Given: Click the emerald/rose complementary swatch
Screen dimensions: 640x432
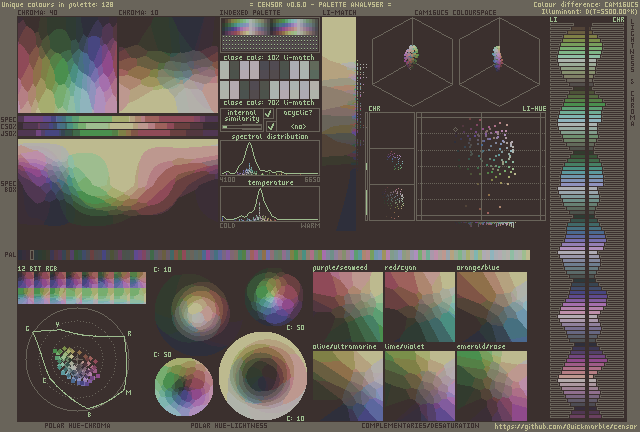Looking at the screenshot, I should click(x=491, y=385).
